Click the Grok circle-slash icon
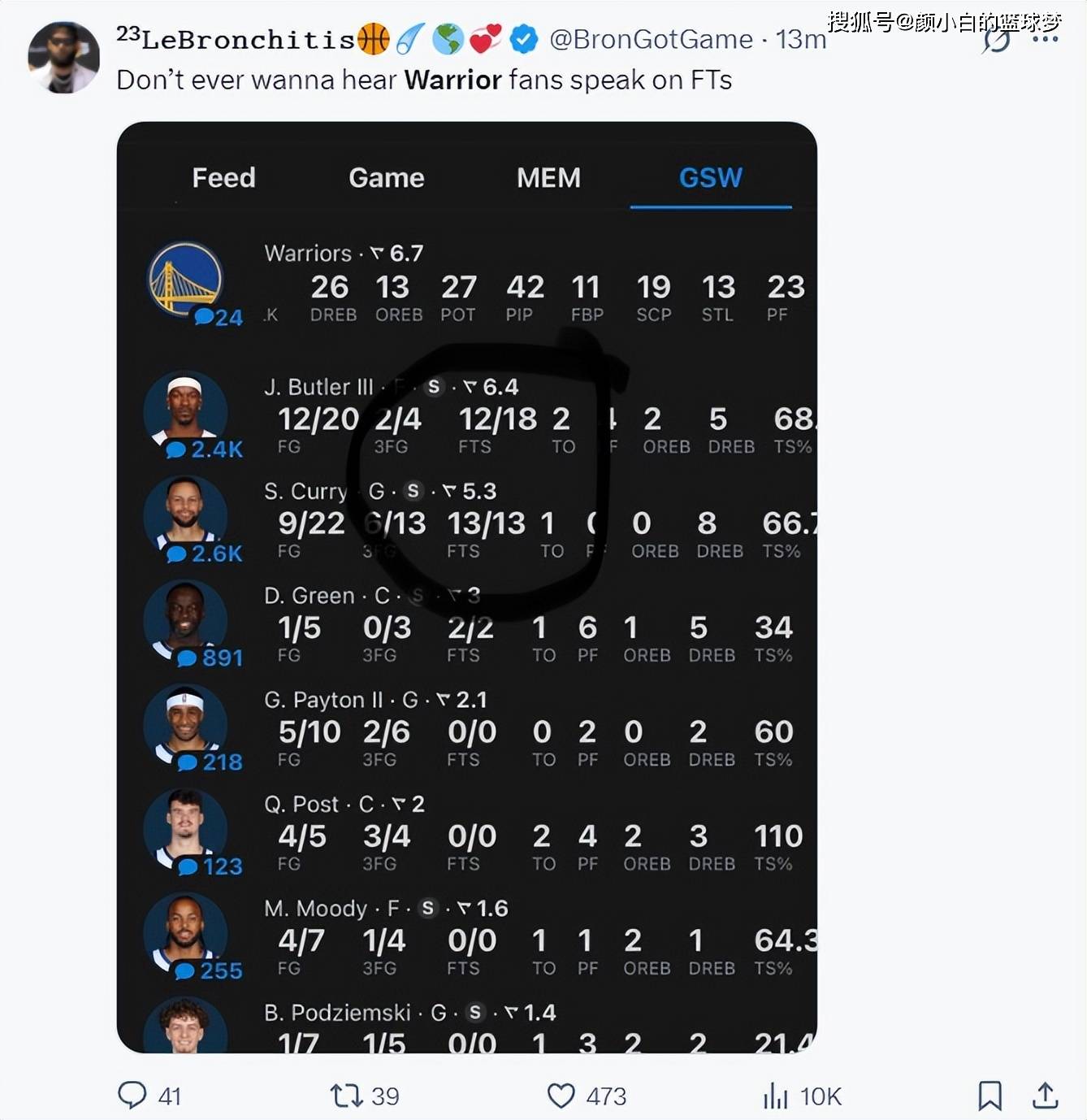This screenshot has height=1120, width=1087. tap(997, 40)
